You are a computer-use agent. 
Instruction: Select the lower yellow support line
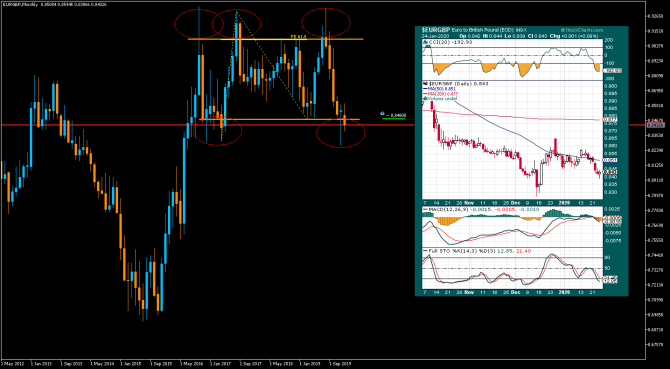pos(280,119)
